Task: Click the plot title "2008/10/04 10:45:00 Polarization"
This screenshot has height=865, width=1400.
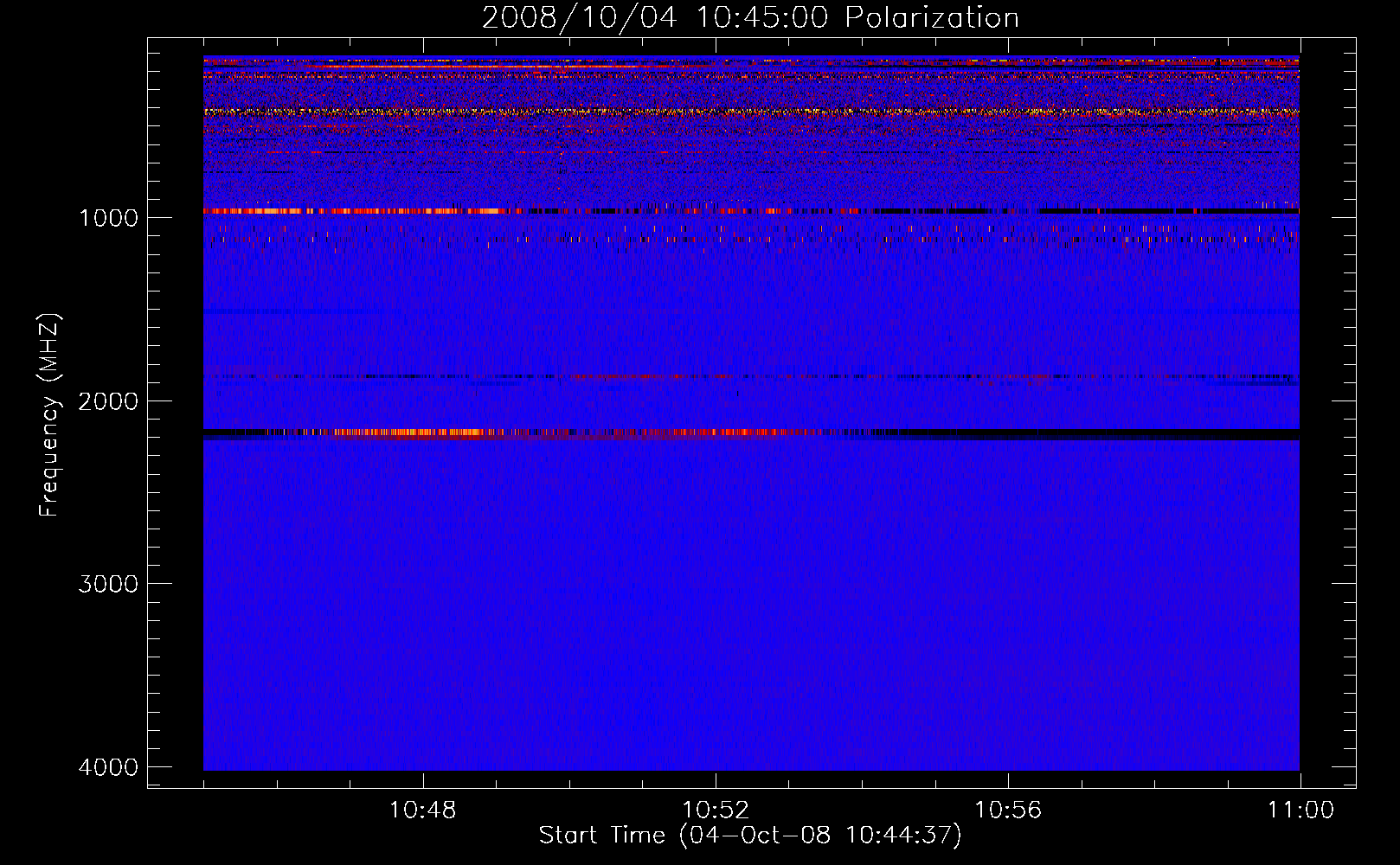Action: tap(750, 18)
